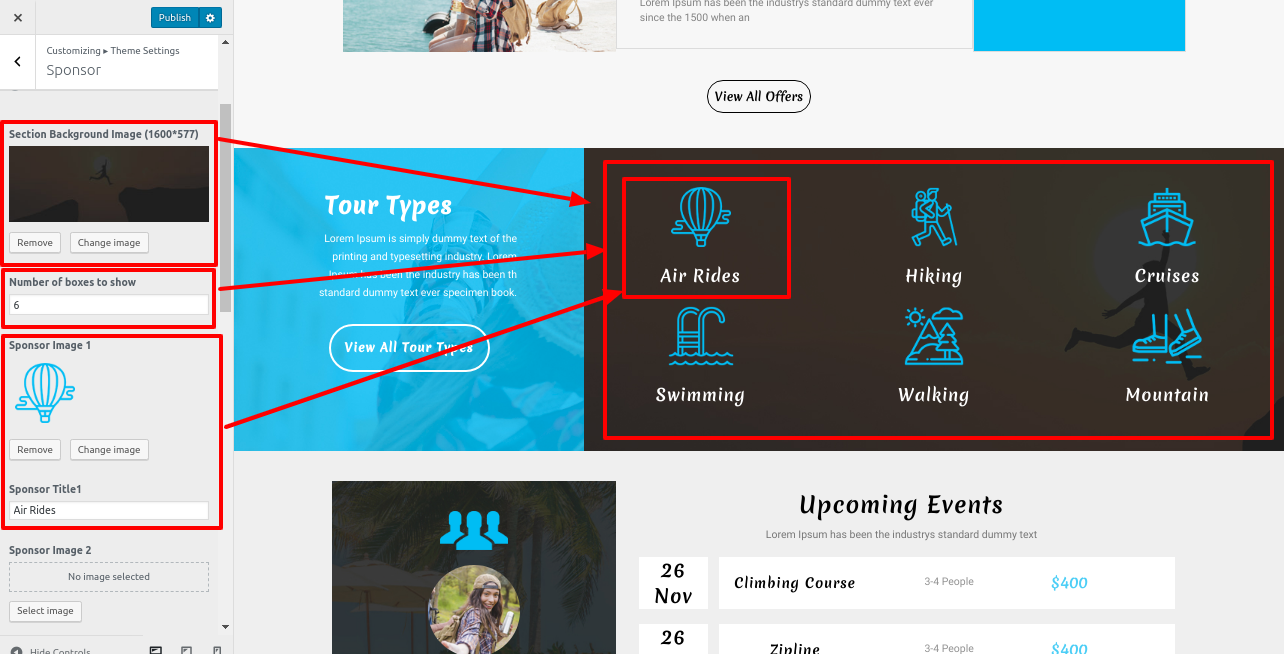
Task: Select the Cruises ship icon
Action: click(1167, 217)
